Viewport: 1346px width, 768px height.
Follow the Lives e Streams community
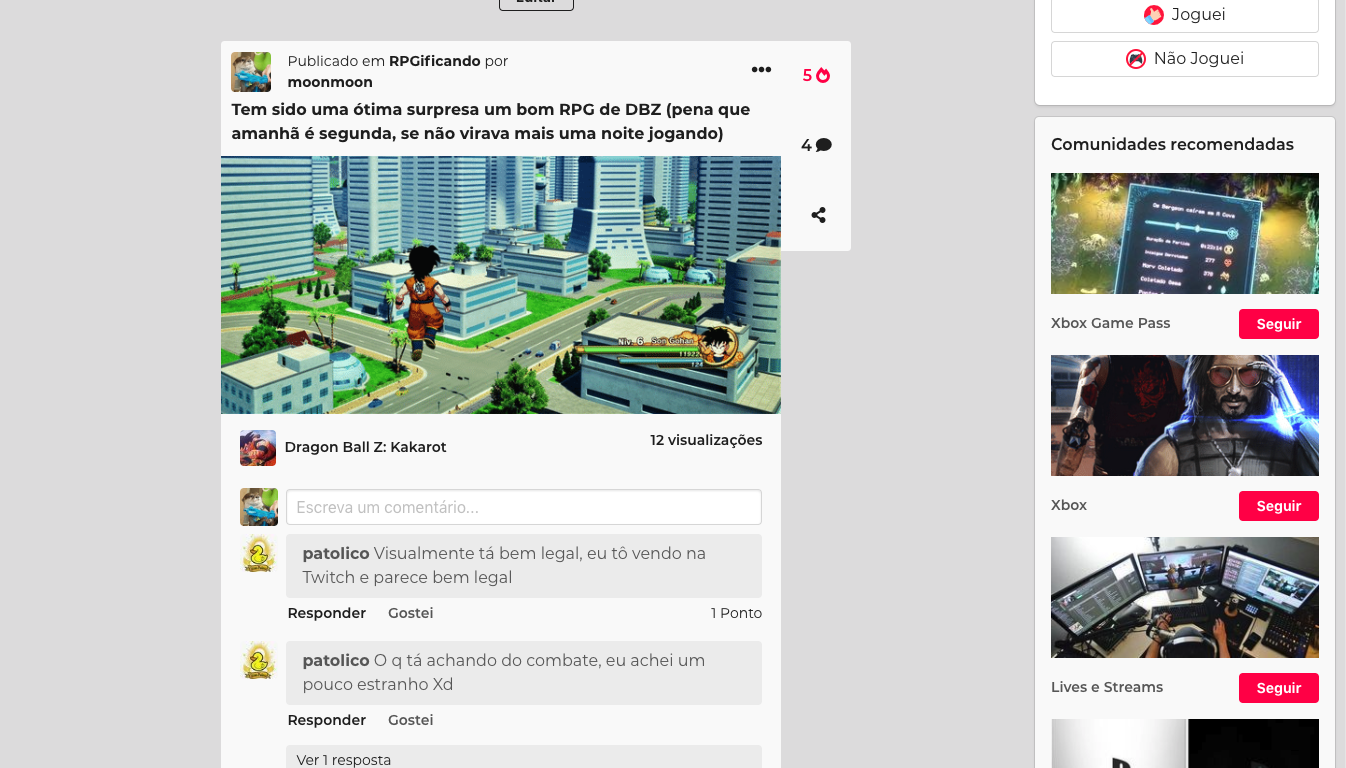1279,688
